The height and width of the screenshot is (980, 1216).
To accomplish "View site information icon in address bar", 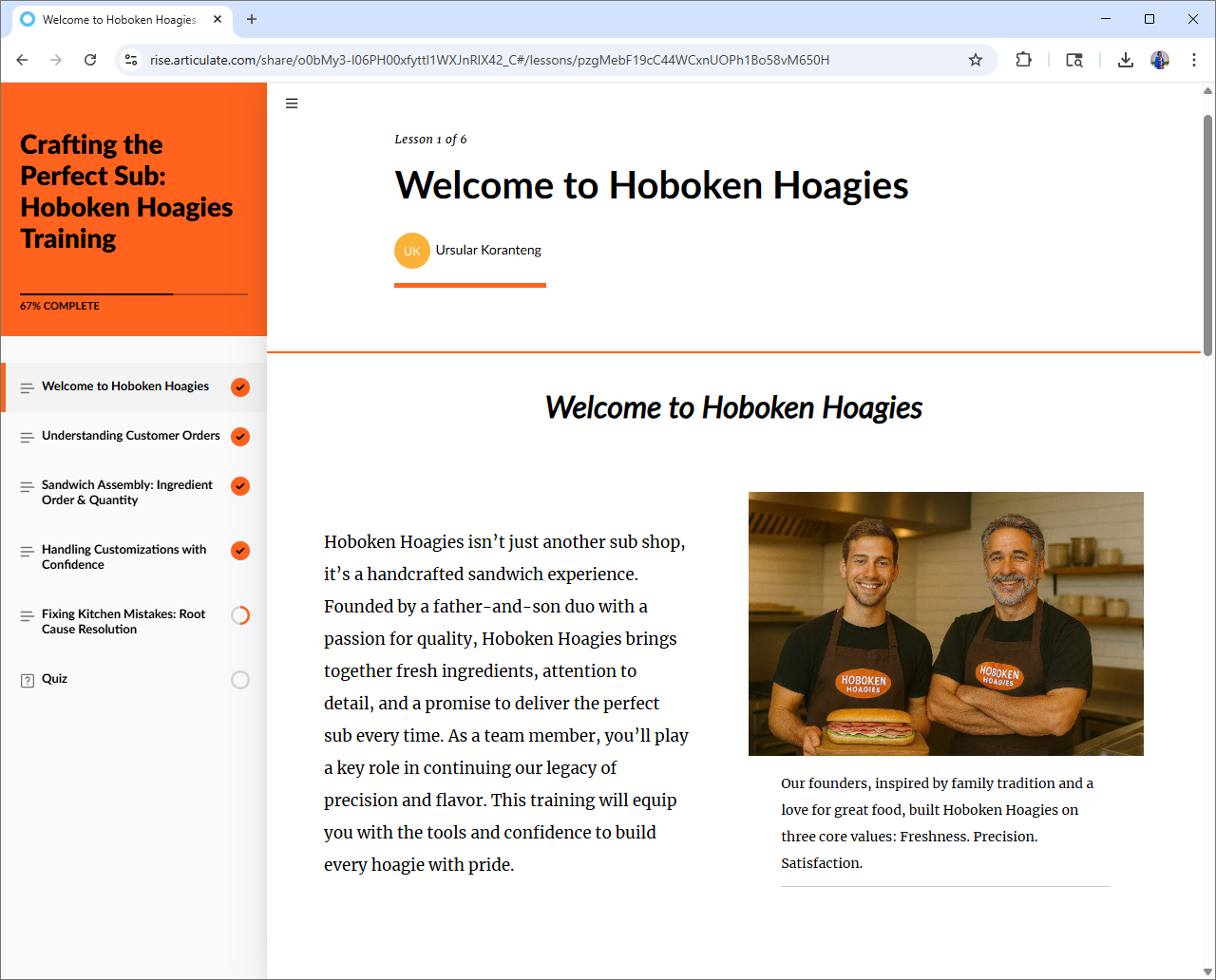I will pos(132,60).
